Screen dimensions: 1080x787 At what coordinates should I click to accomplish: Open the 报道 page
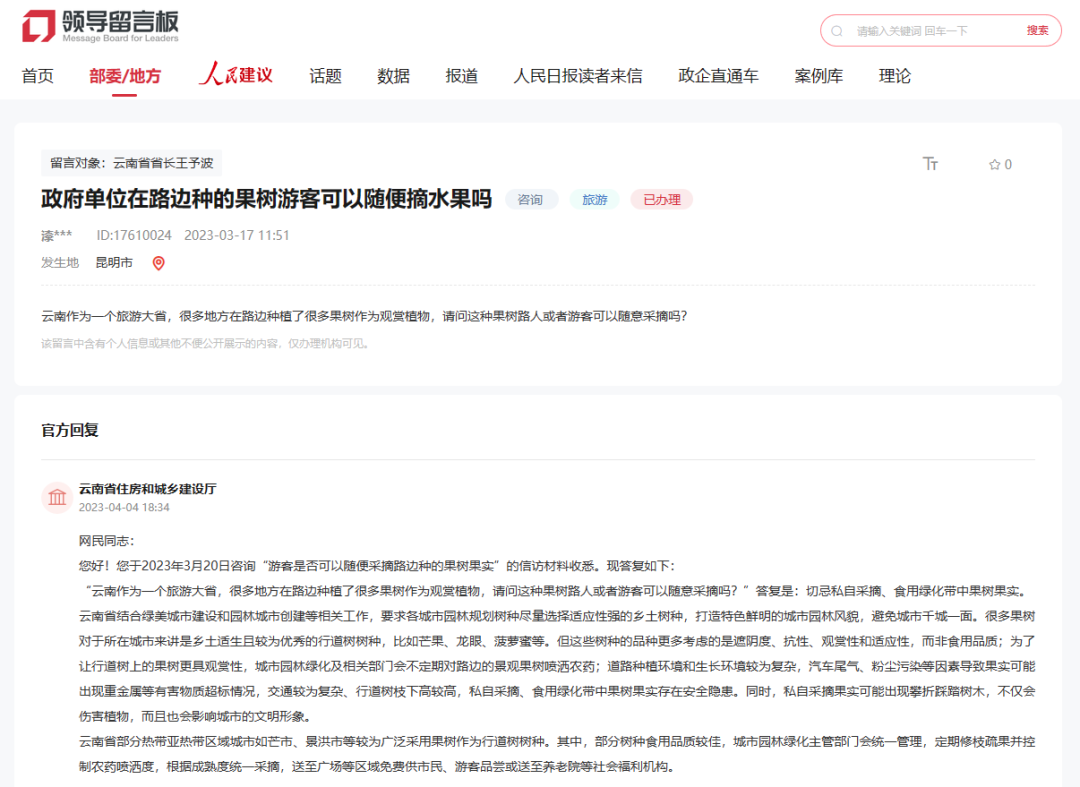pos(461,75)
